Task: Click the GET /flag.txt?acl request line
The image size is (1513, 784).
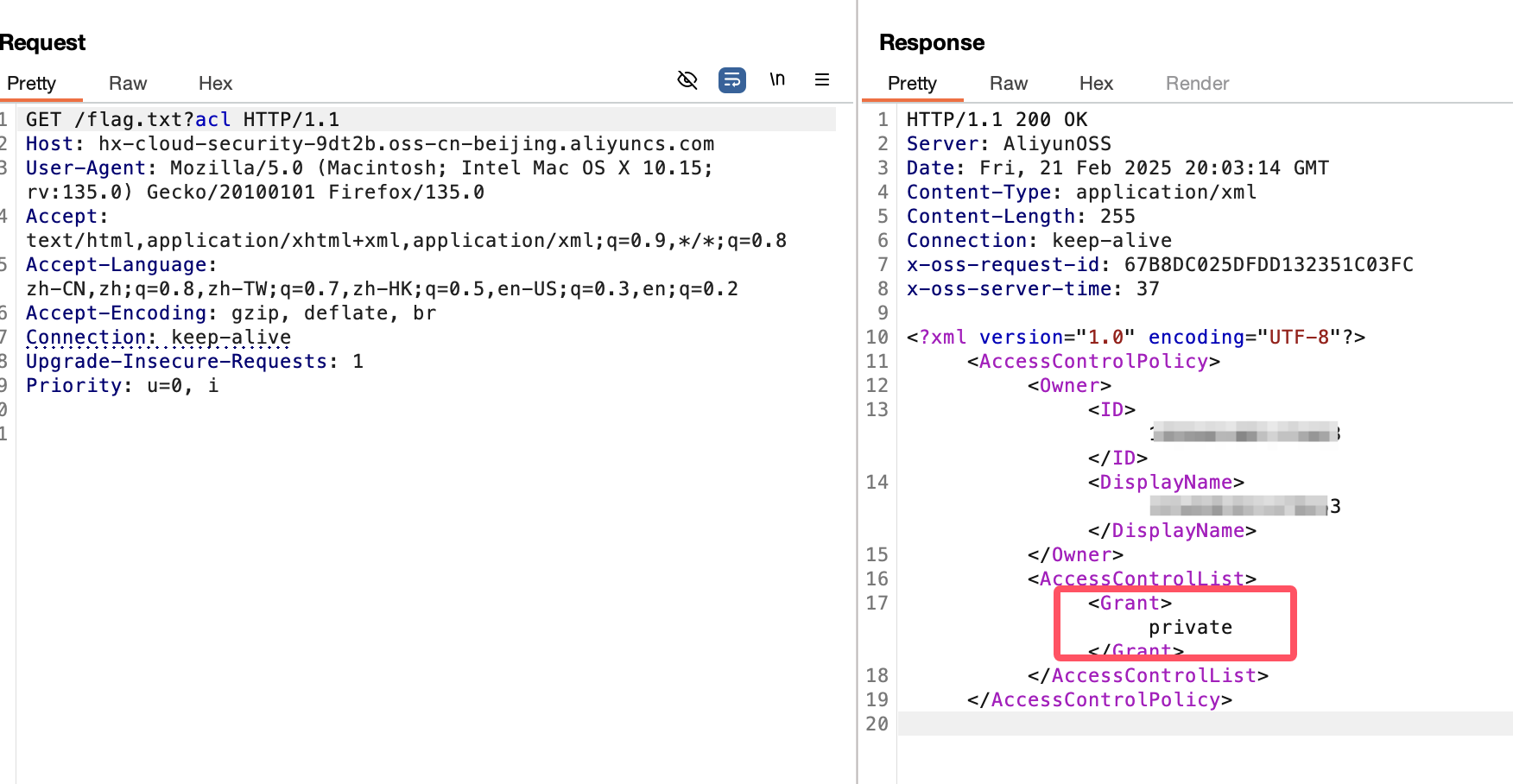Action: click(182, 120)
